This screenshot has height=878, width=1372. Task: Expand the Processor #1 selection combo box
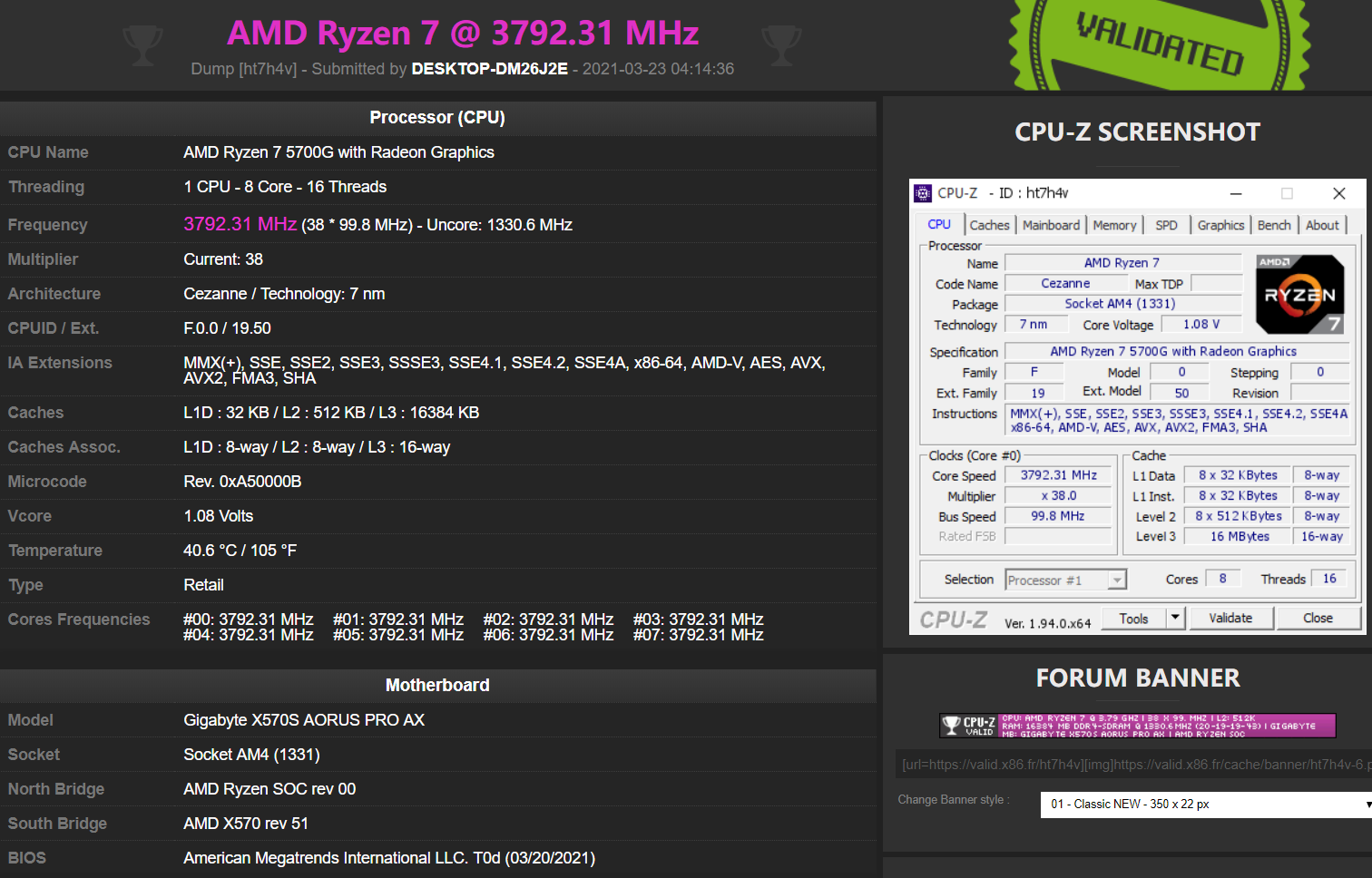pos(1117,580)
